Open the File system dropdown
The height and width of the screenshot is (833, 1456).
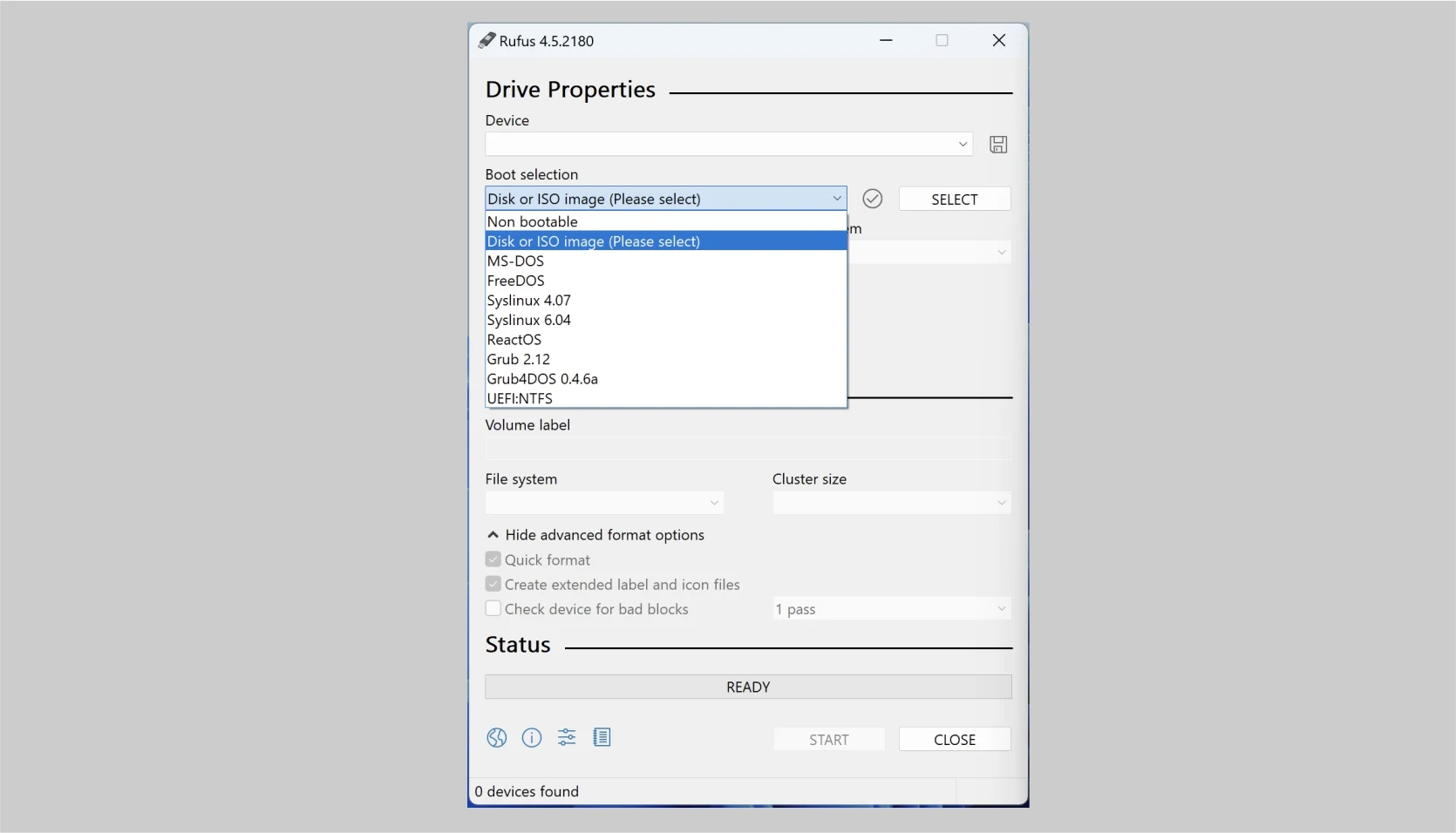point(604,503)
